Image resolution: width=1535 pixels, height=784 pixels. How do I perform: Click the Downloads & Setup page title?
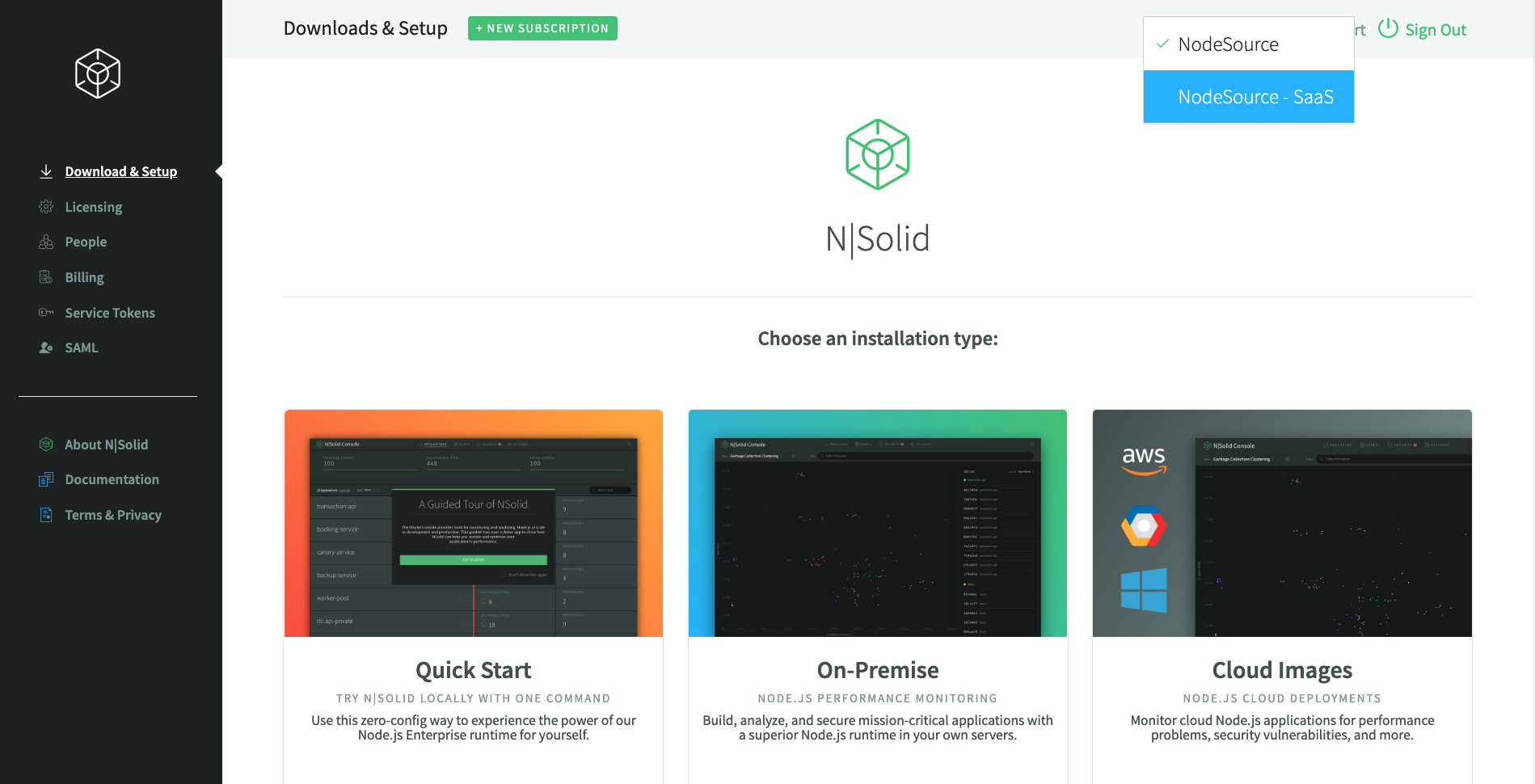(x=365, y=28)
